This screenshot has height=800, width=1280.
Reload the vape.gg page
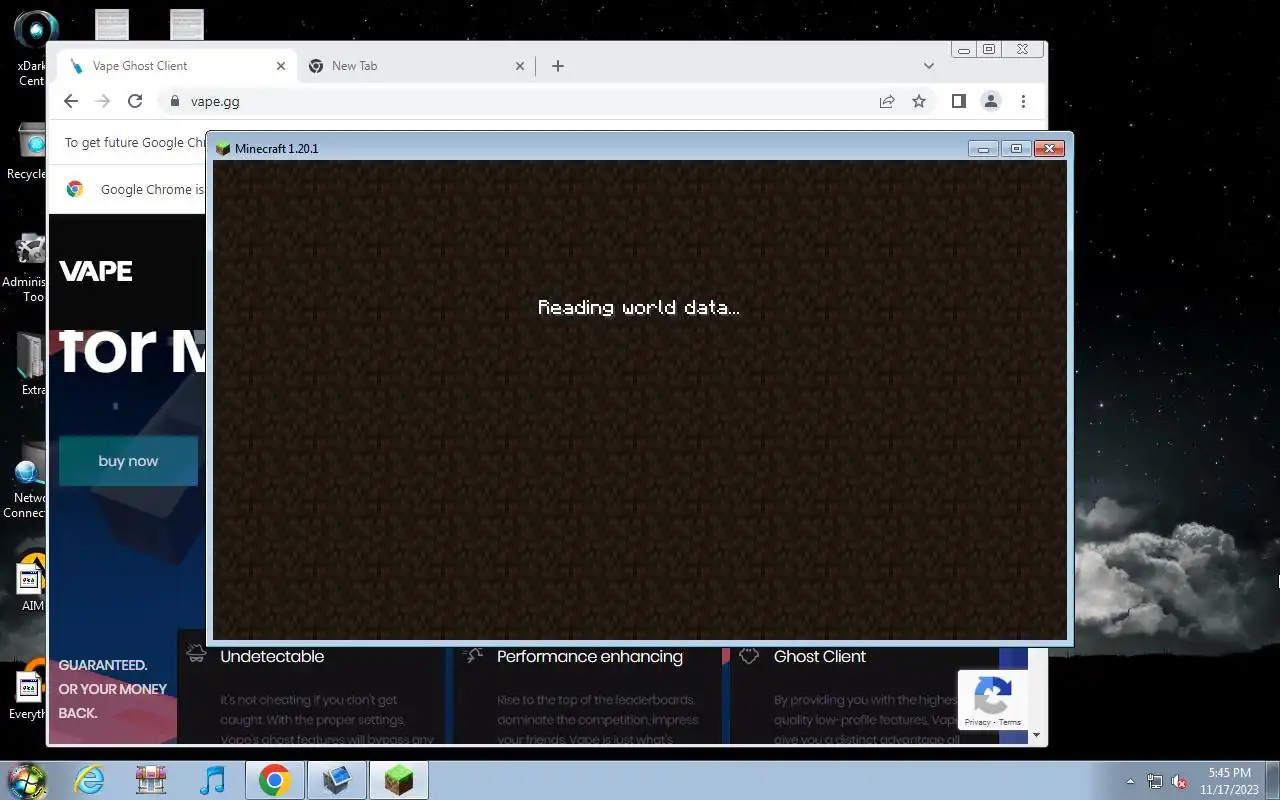click(x=135, y=101)
